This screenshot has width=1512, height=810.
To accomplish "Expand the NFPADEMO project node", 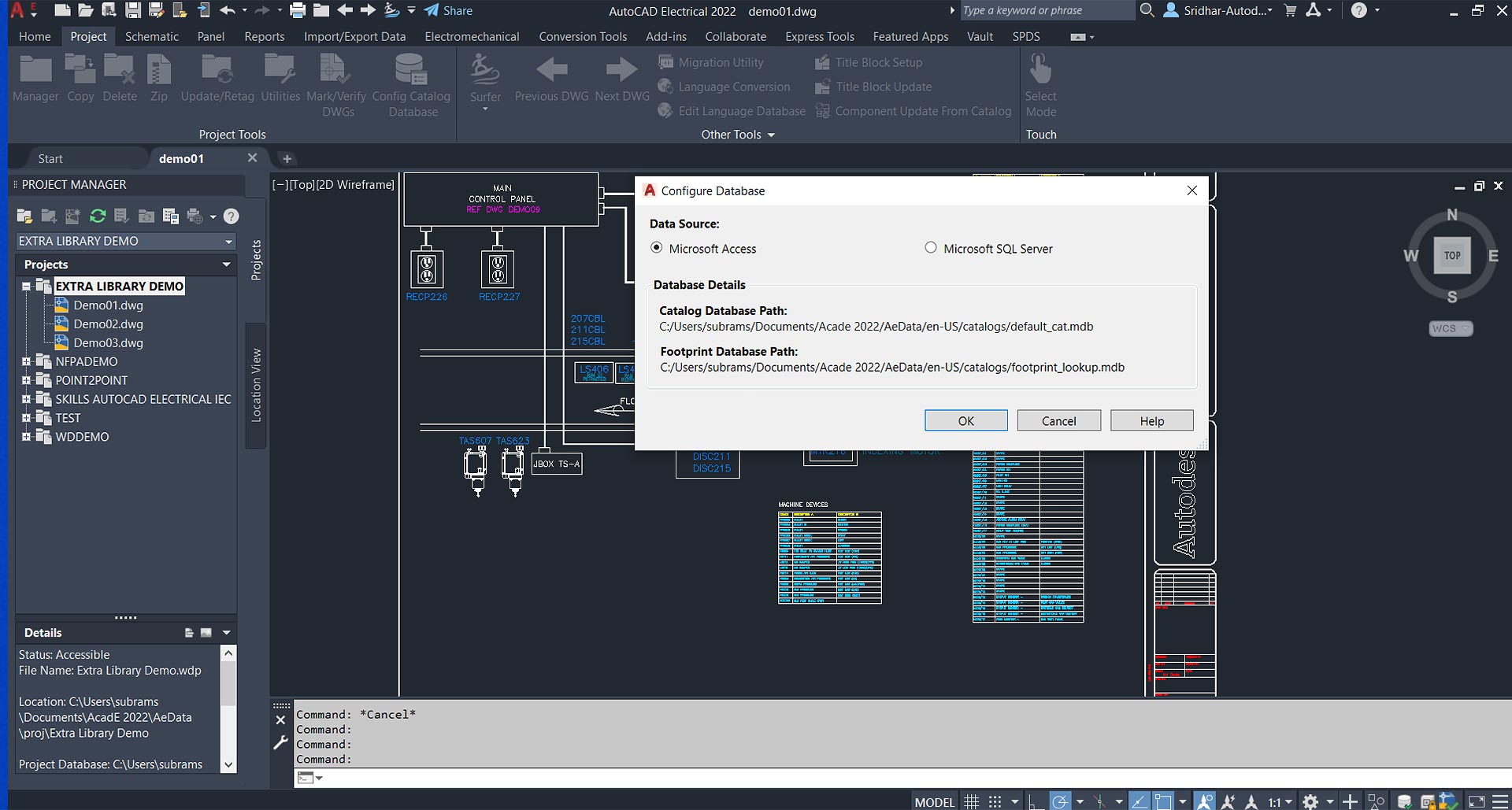I will [26, 362].
